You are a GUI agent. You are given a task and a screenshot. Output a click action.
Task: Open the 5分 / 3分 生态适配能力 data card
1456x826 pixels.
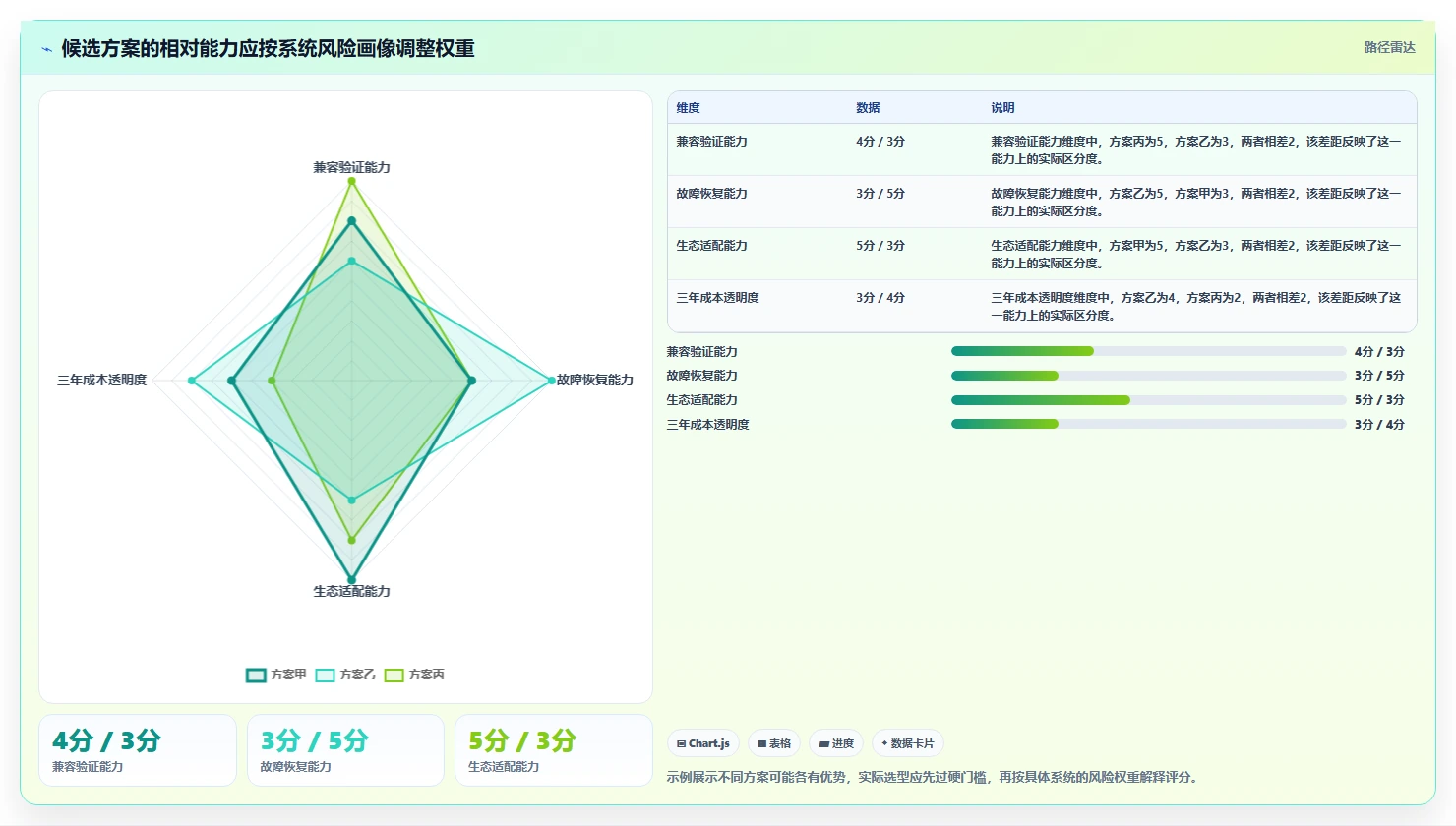pos(553,750)
